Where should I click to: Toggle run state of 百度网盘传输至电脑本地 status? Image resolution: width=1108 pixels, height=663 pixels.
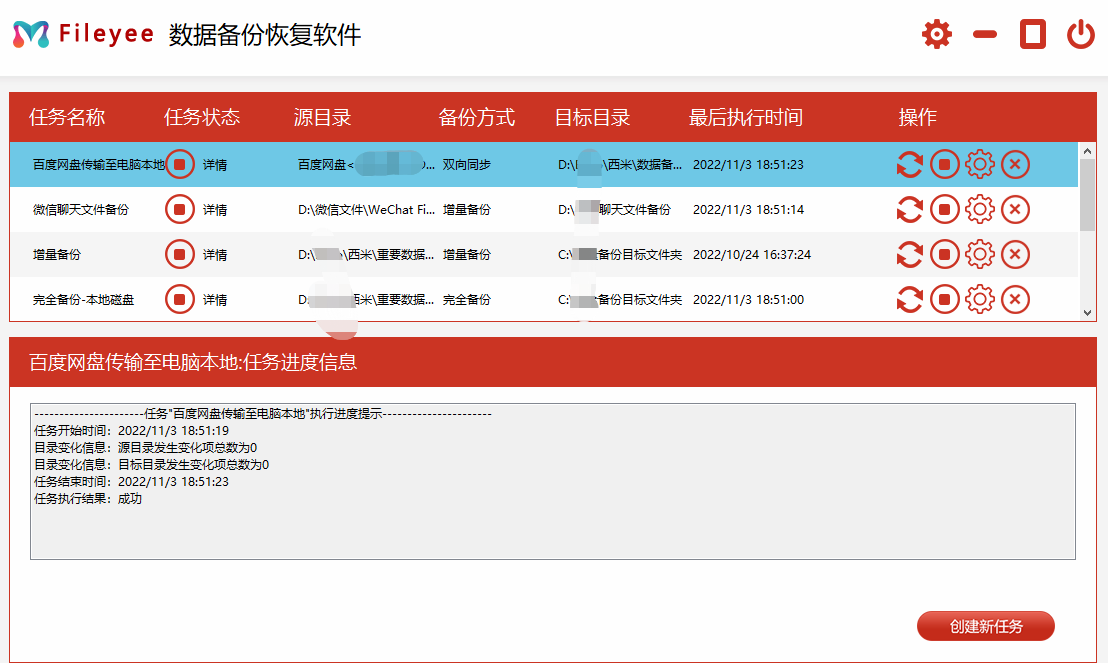(x=180, y=165)
